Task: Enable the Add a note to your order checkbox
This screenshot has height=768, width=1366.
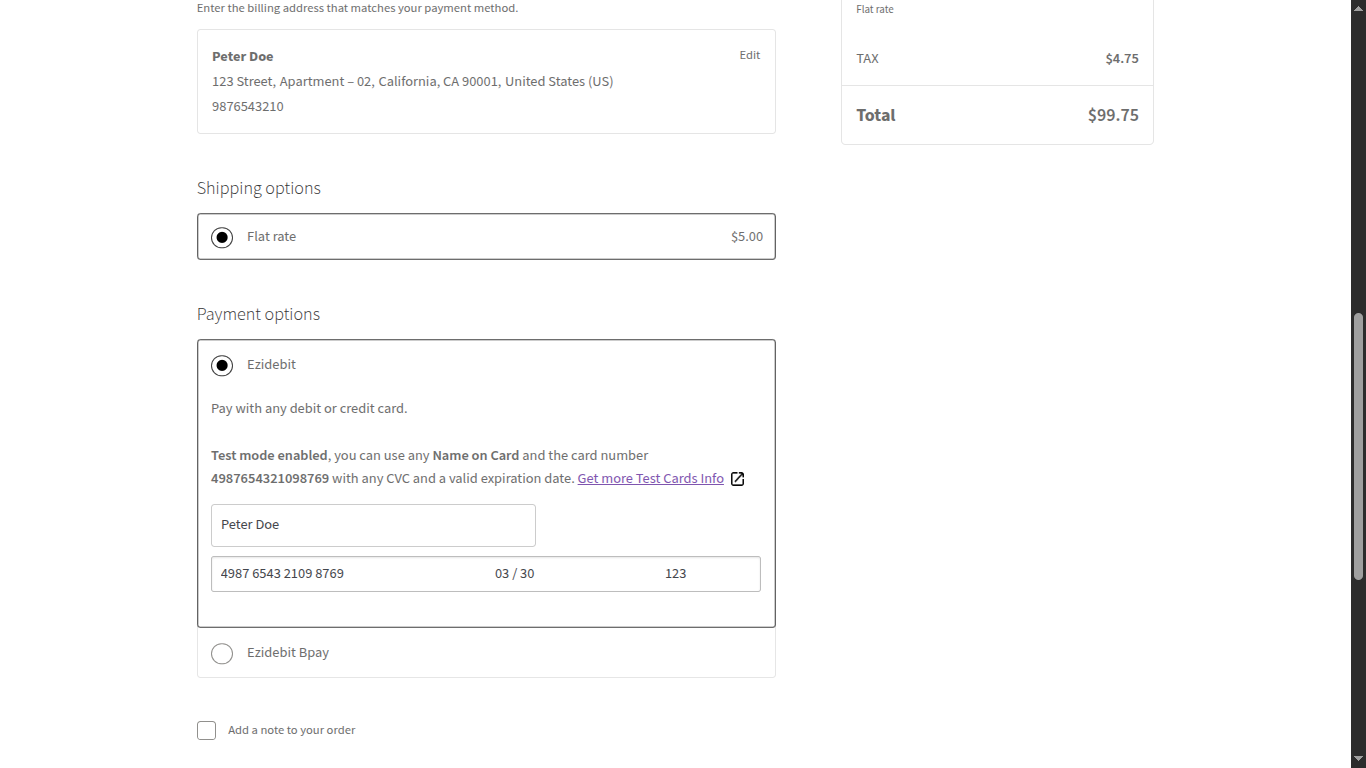Action: (x=206, y=730)
